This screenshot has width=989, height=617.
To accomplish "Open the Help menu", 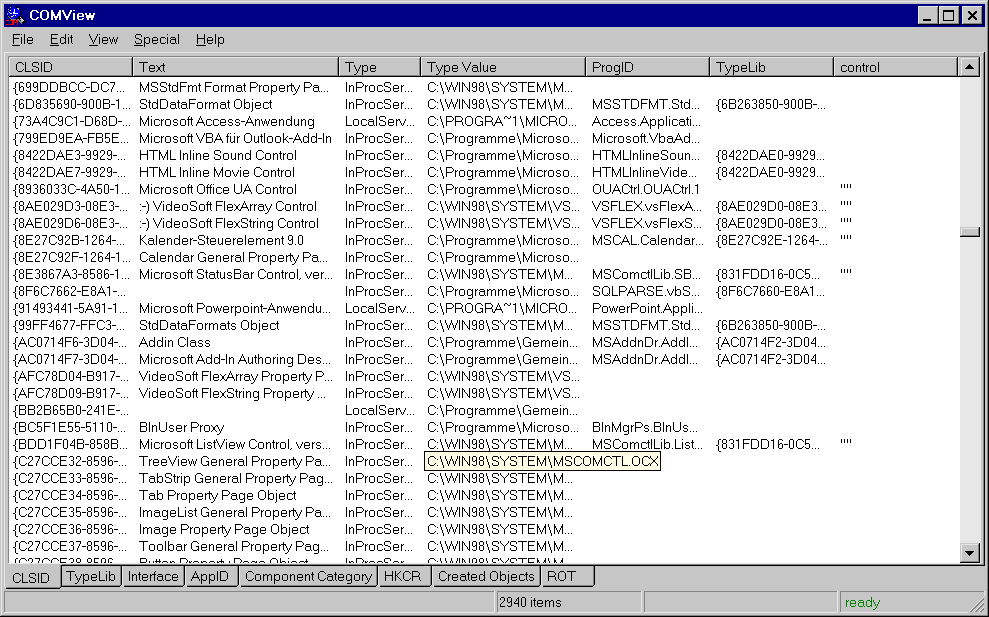I will click(x=210, y=40).
